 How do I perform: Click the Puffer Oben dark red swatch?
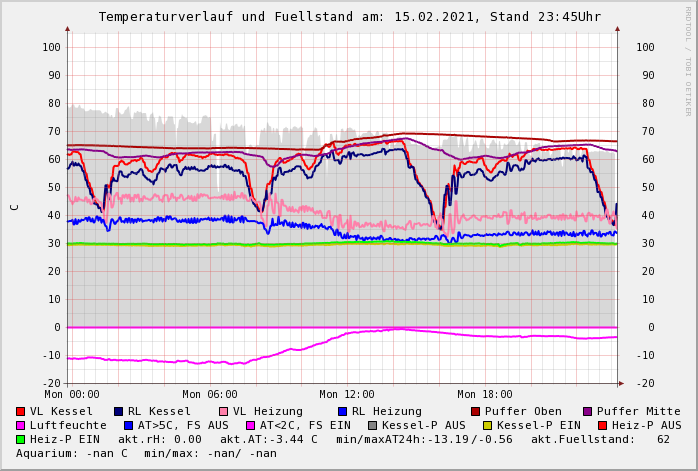(475, 411)
